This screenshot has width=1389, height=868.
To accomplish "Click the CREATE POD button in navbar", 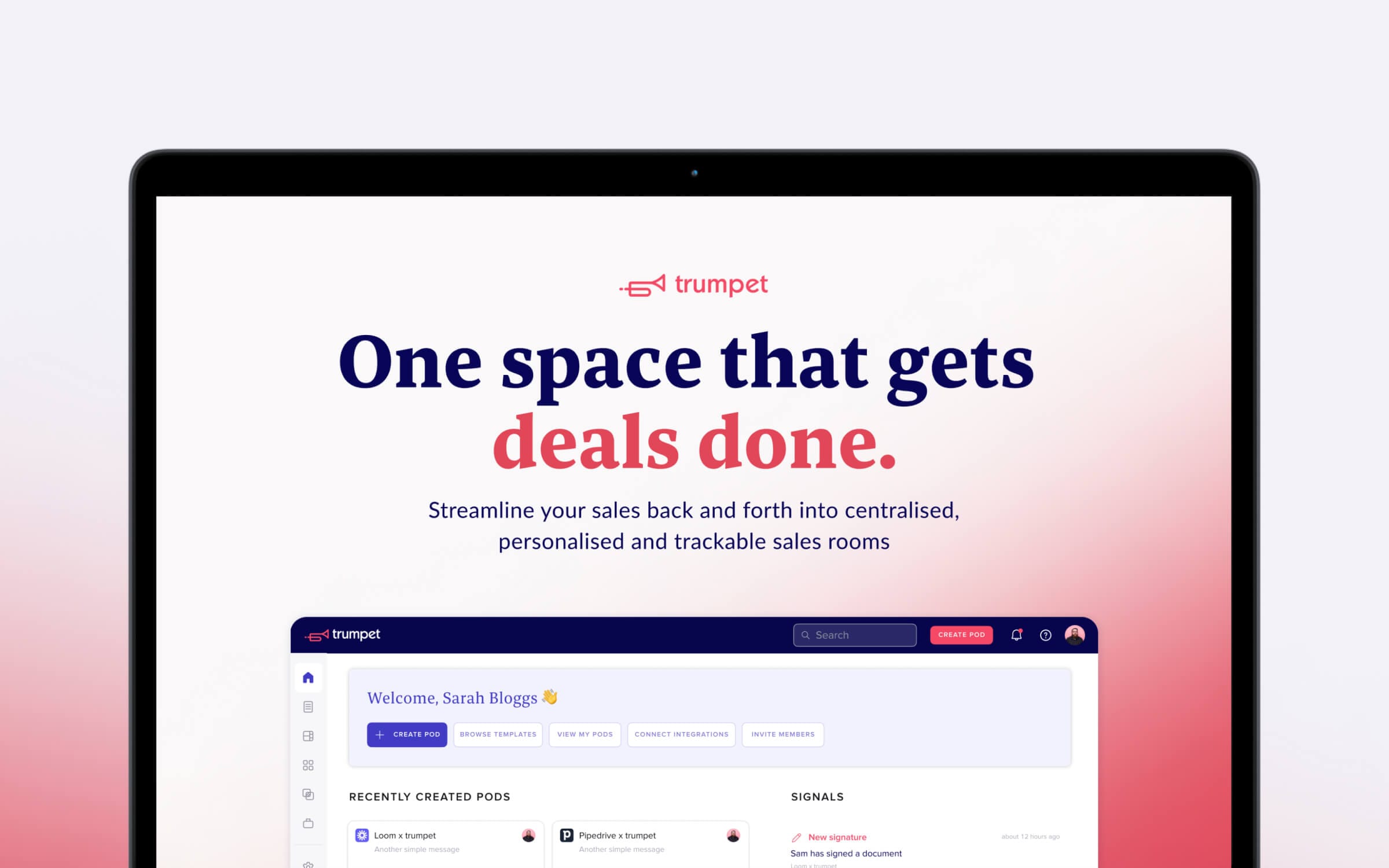I will tap(960, 635).
